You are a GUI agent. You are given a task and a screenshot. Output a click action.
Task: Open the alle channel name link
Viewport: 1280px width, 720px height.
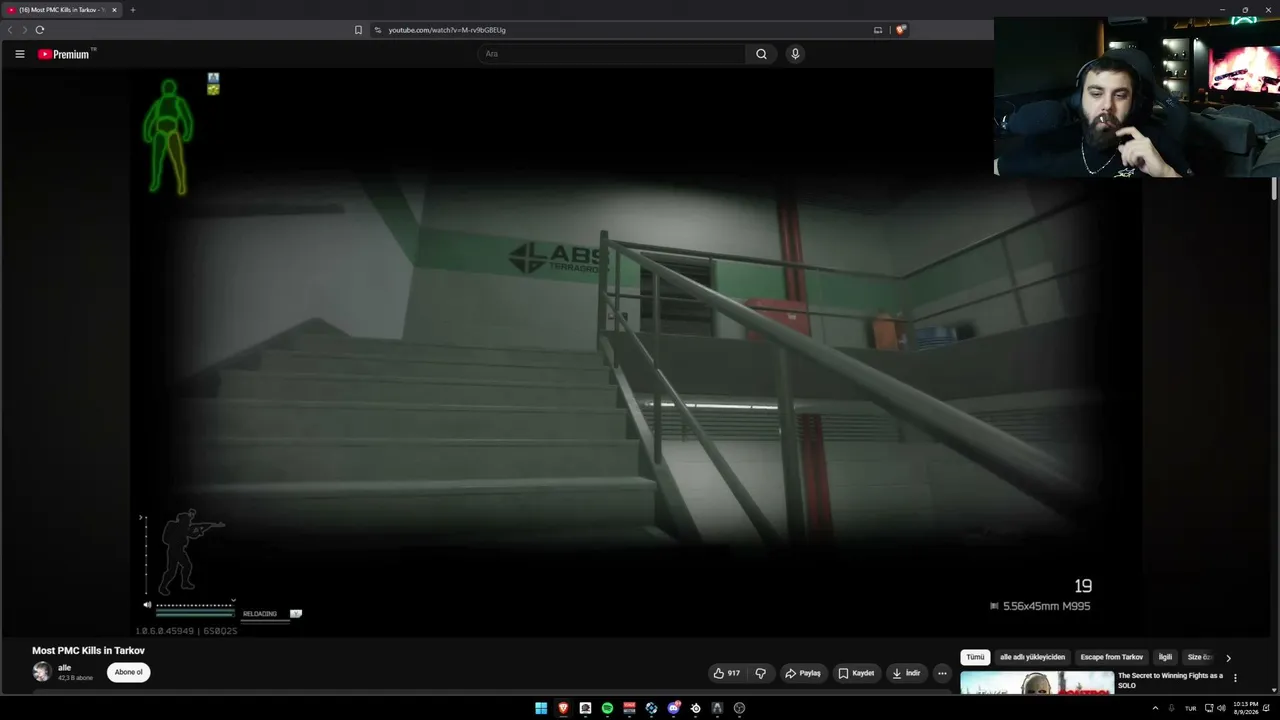[x=64, y=667]
